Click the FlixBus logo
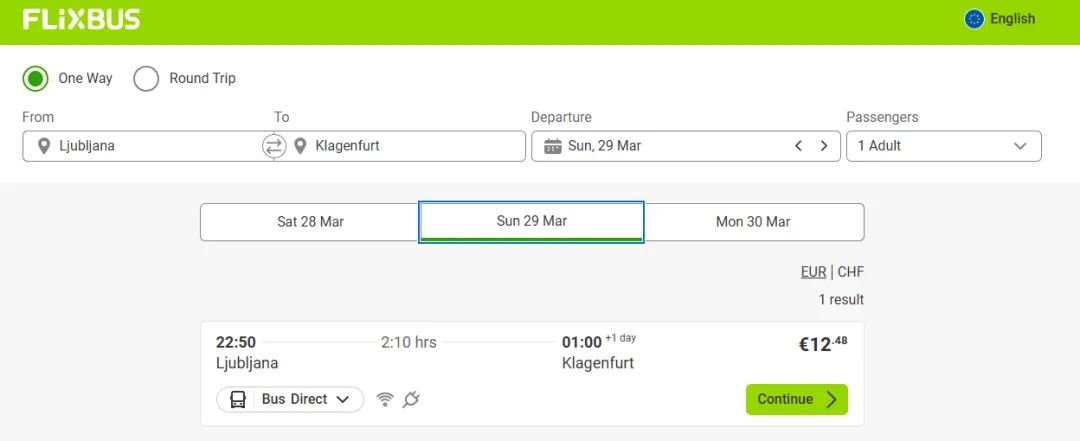 click(81, 19)
